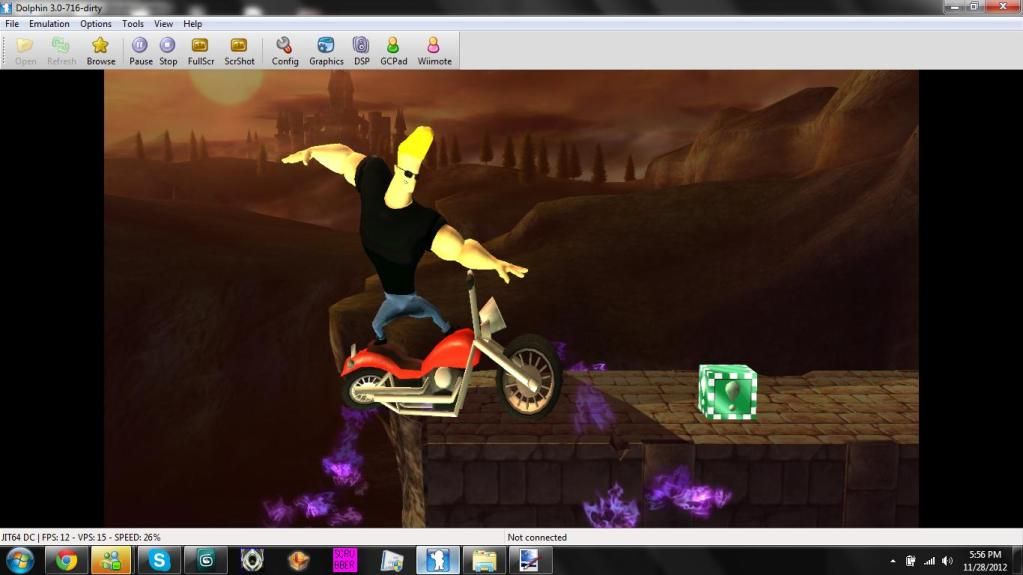1023x575 pixels.
Task: Click the JIT64 DC FPS status text
Action: tap(81, 537)
